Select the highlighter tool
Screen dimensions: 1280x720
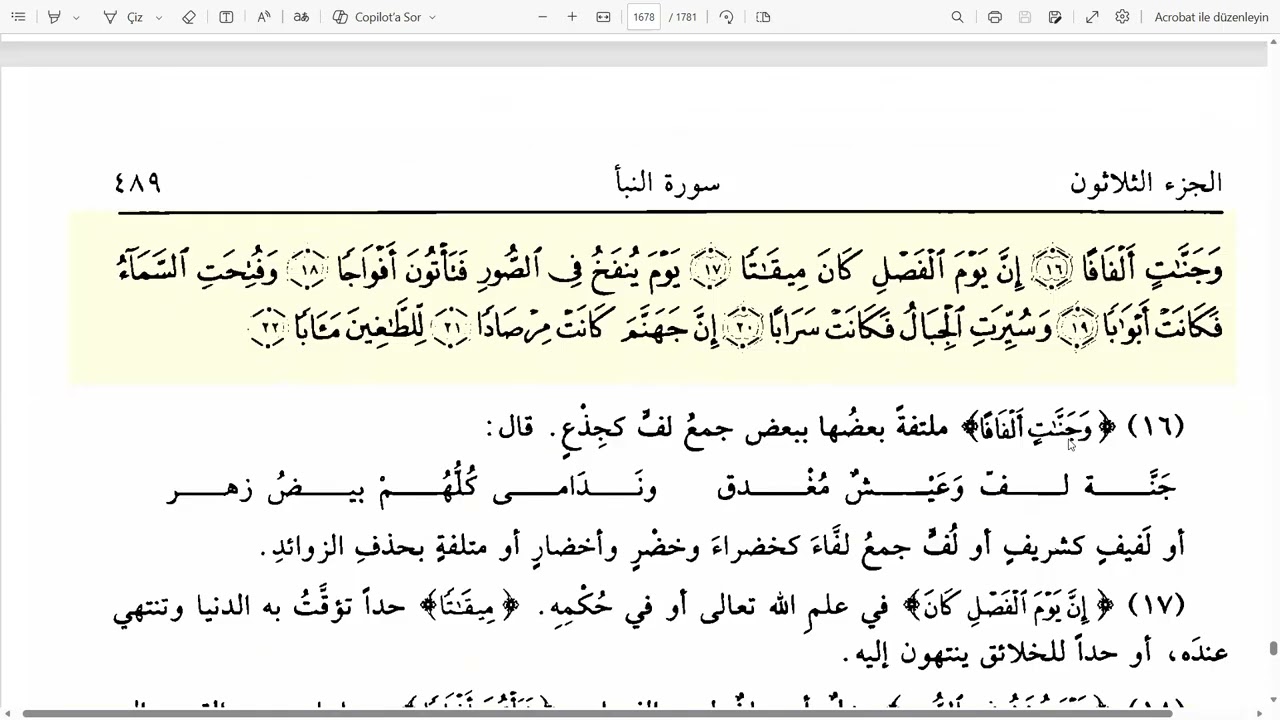tap(54, 17)
